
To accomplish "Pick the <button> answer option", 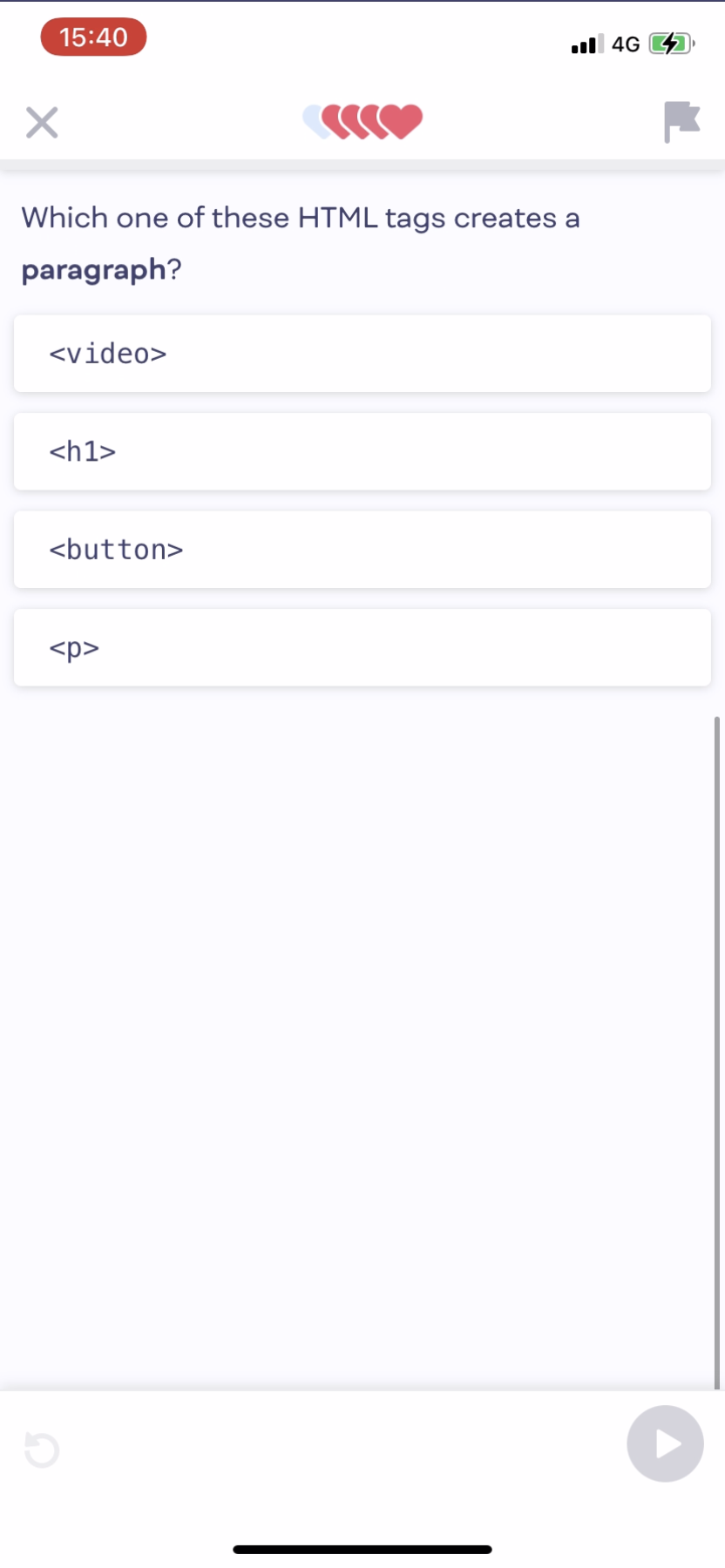I will point(362,550).
